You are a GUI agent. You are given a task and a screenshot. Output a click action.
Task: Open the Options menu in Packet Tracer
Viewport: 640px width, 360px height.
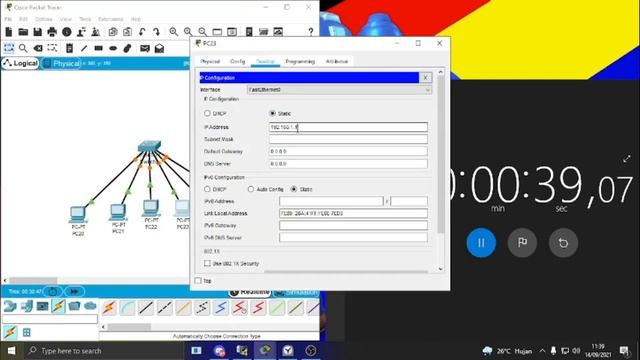tap(44, 19)
